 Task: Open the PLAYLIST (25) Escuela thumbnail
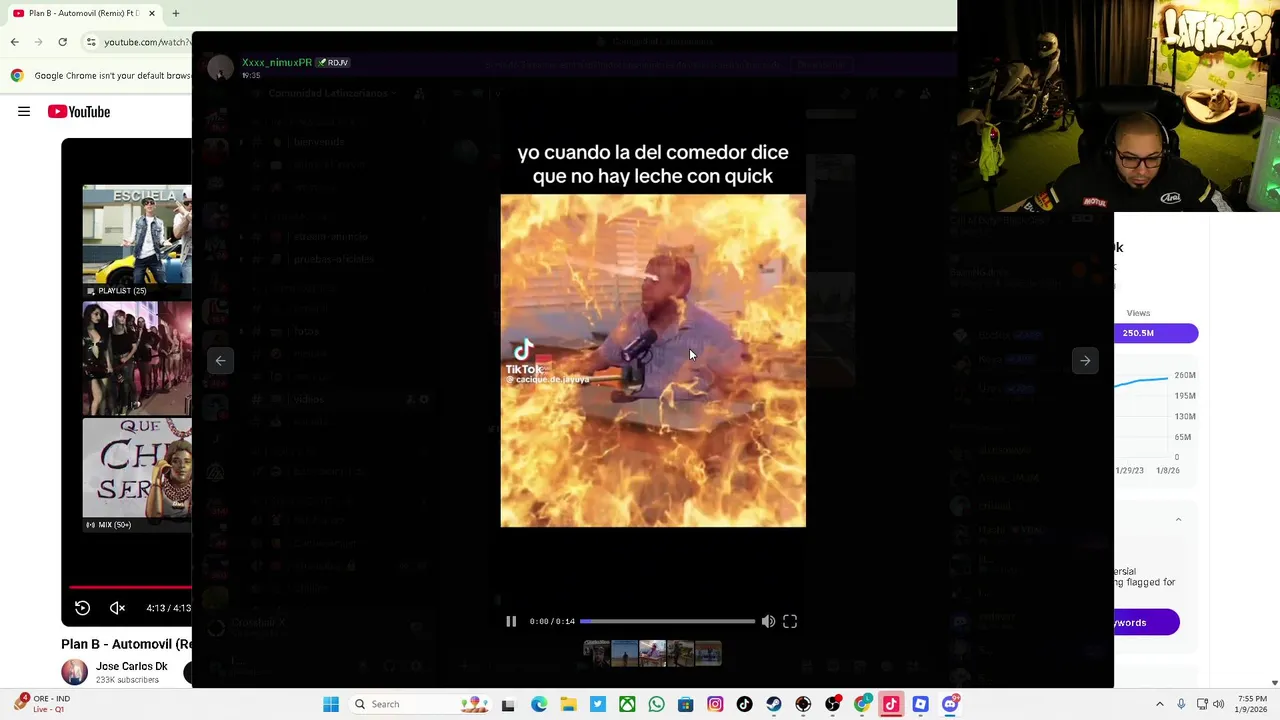point(137,241)
